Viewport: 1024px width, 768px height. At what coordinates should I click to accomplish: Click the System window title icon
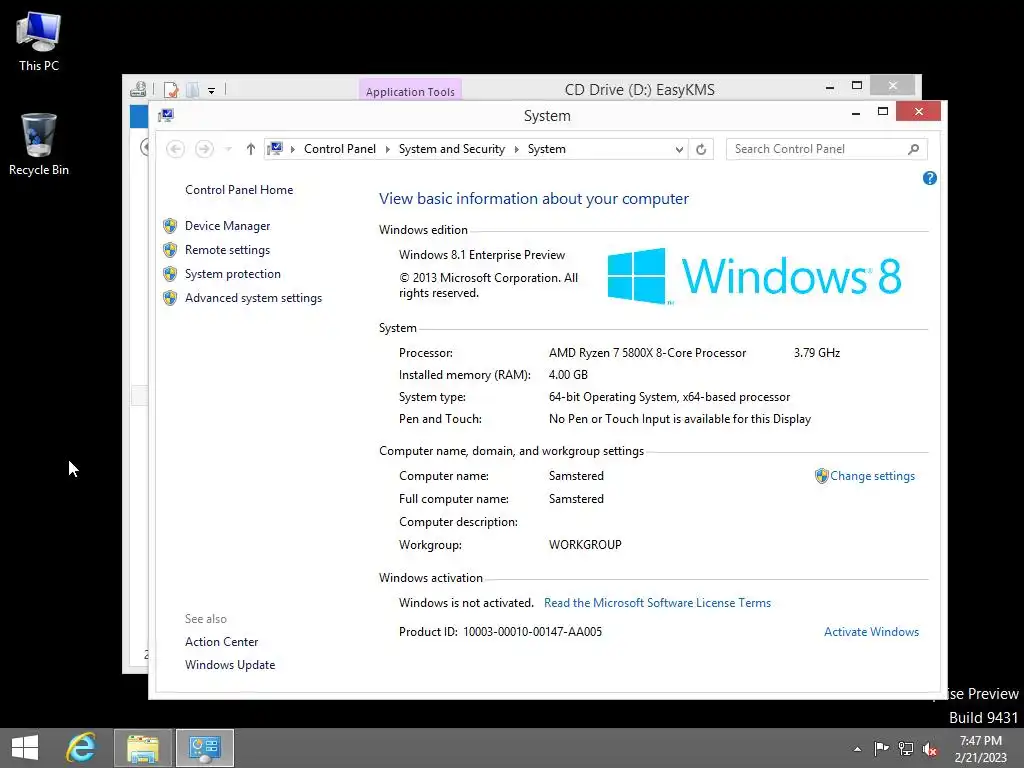[x=166, y=116]
